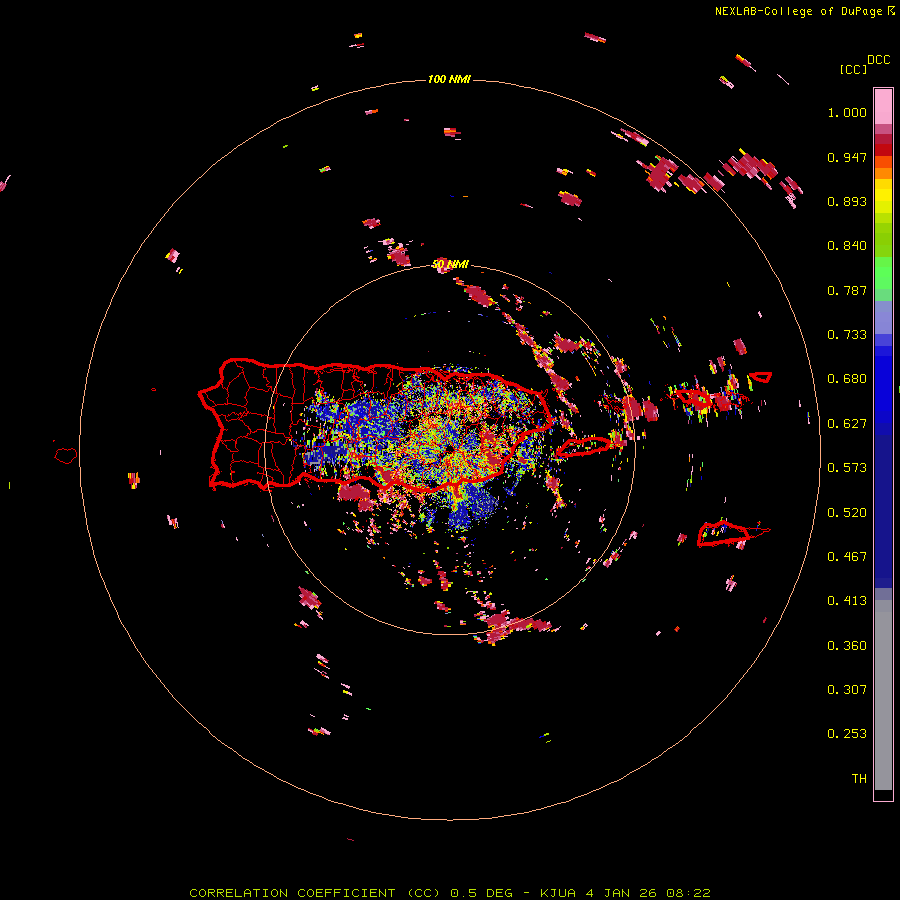Viewport: 900px width, 900px height.
Task: Click the 100 NMI range ring label
Action: click(x=449, y=79)
